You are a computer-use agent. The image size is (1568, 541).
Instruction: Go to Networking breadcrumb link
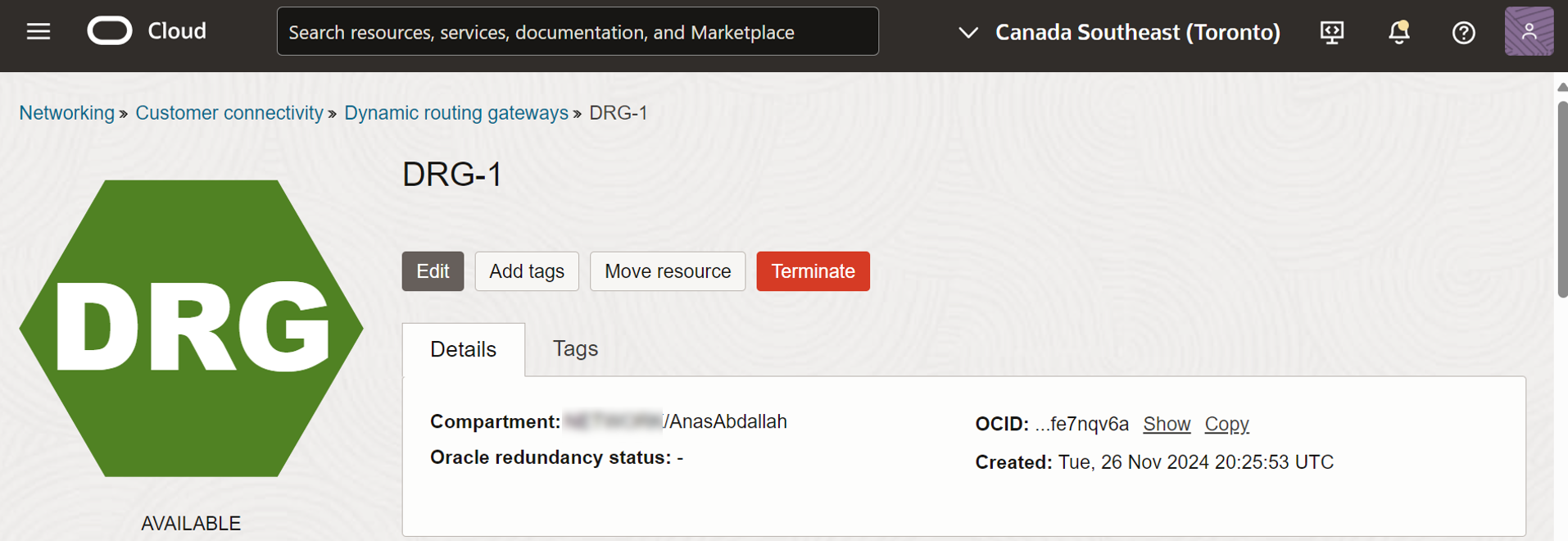[x=66, y=113]
